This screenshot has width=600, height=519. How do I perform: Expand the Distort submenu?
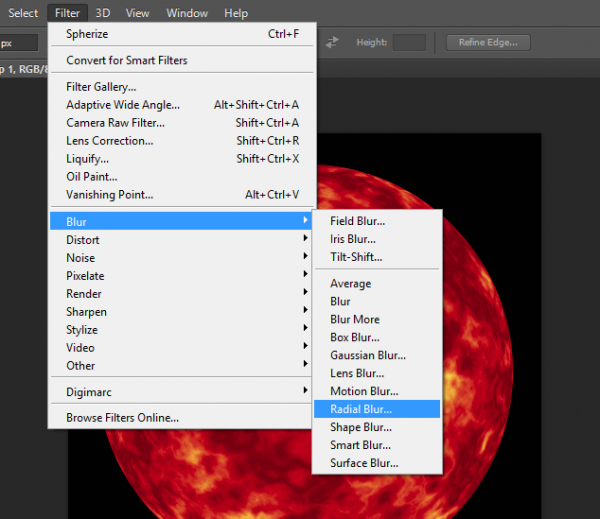[181, 240]
